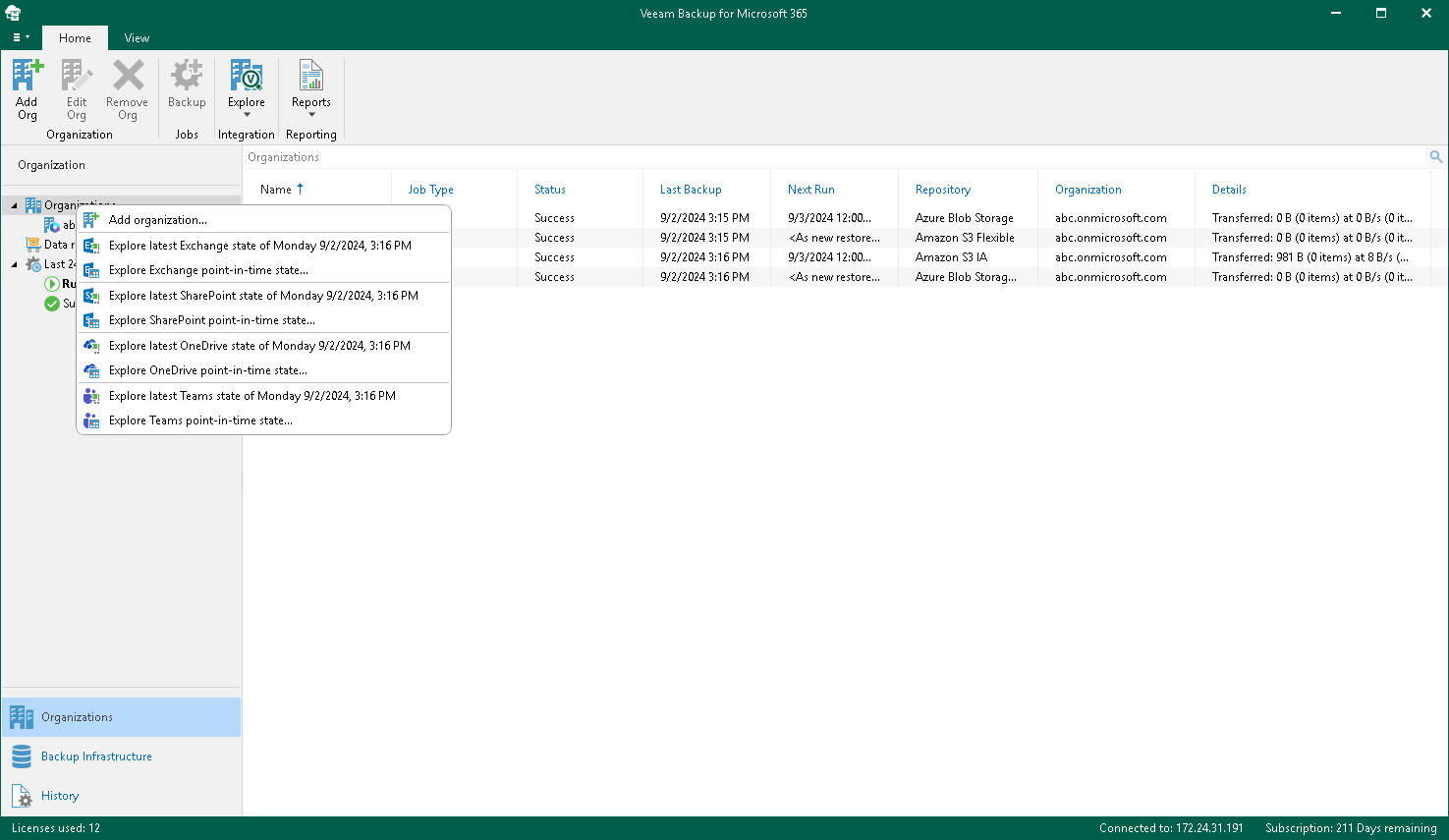
Task: Sort by the Status column header
Action: [x=550, y=190]
